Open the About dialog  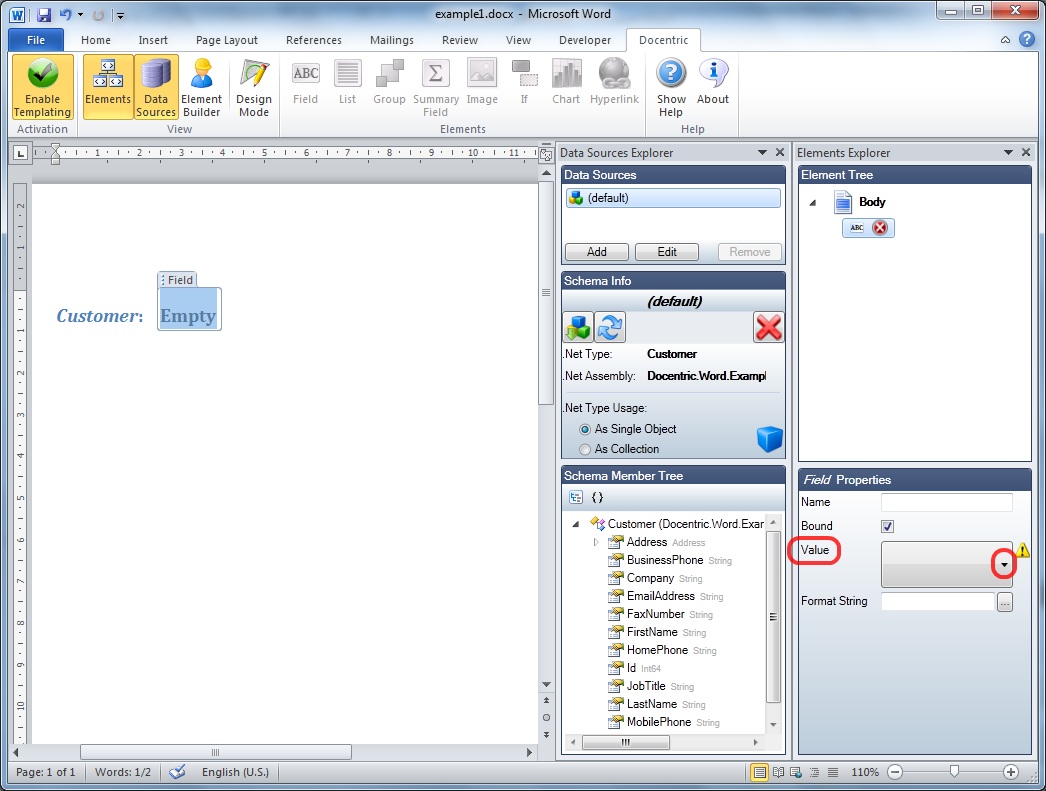click(713, 83)
